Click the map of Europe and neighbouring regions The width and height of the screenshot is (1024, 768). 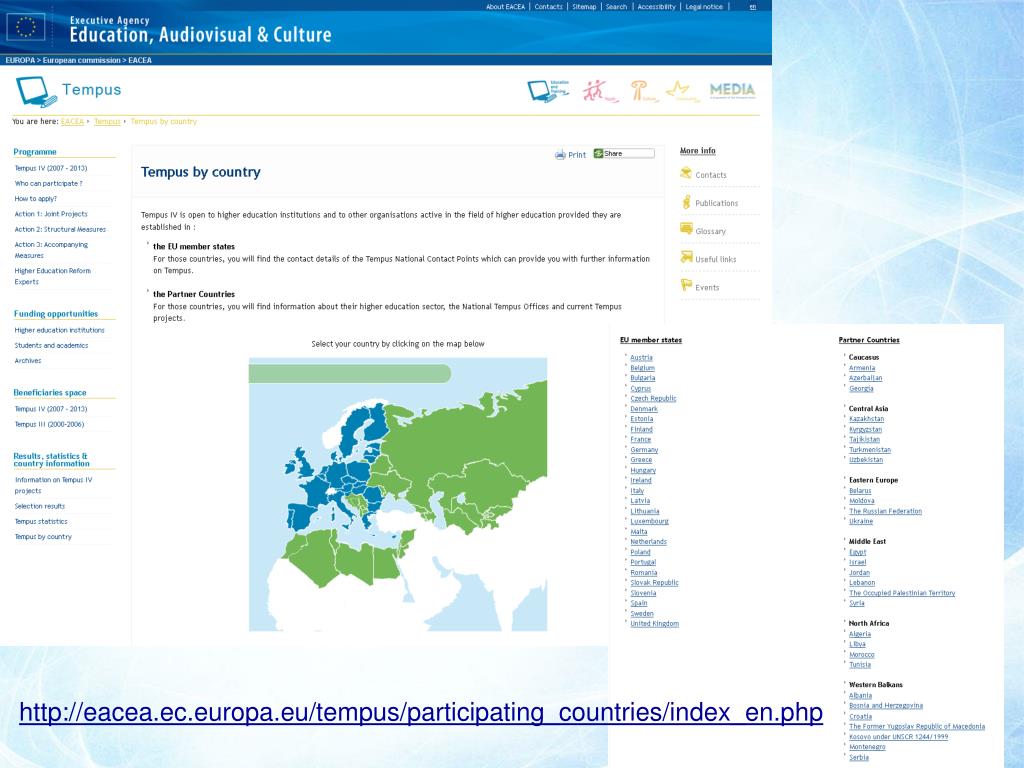[x=398, y=494]
